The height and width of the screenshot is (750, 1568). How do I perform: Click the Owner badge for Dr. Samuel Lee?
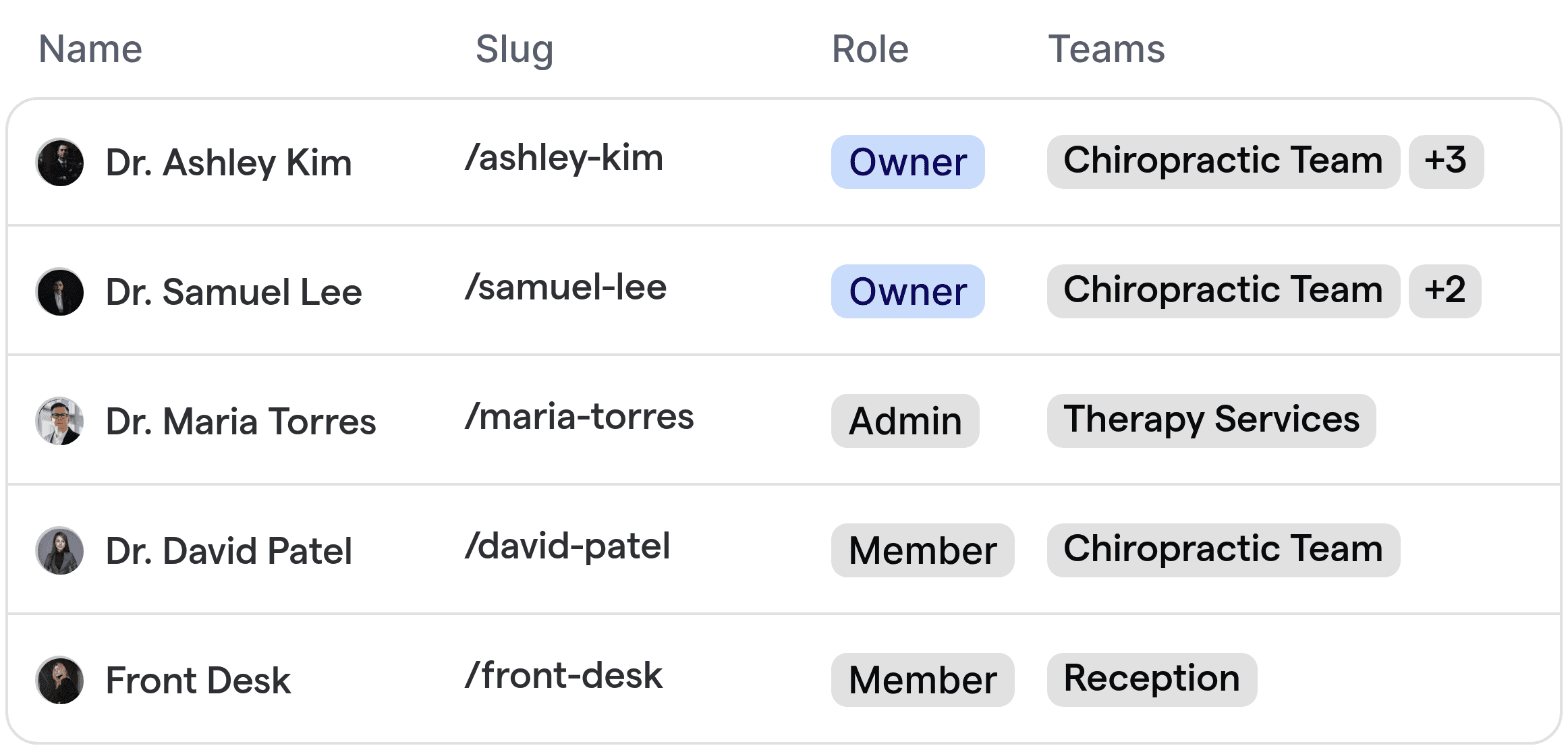click(907, 291)
